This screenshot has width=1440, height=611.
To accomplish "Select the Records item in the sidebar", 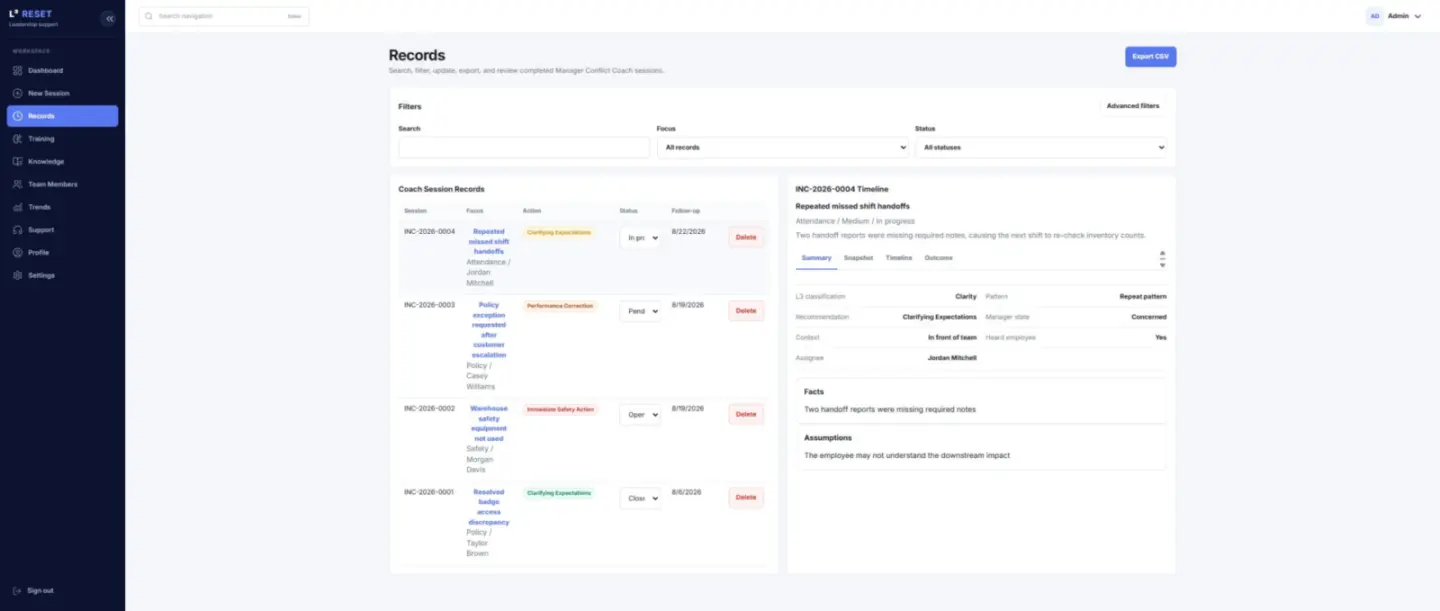I will point(62,116).
